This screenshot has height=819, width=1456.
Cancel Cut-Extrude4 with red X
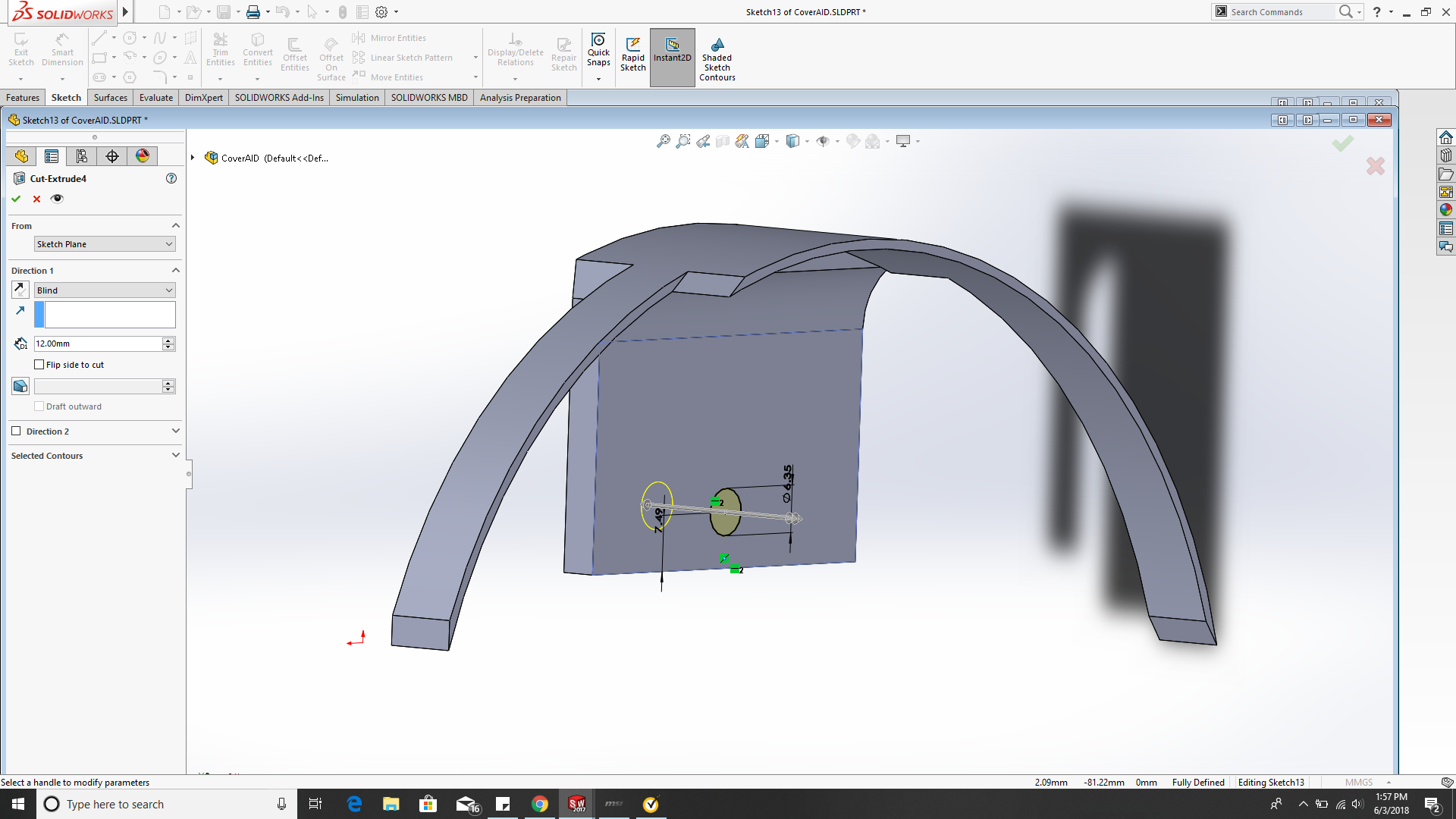click(36, 199)
